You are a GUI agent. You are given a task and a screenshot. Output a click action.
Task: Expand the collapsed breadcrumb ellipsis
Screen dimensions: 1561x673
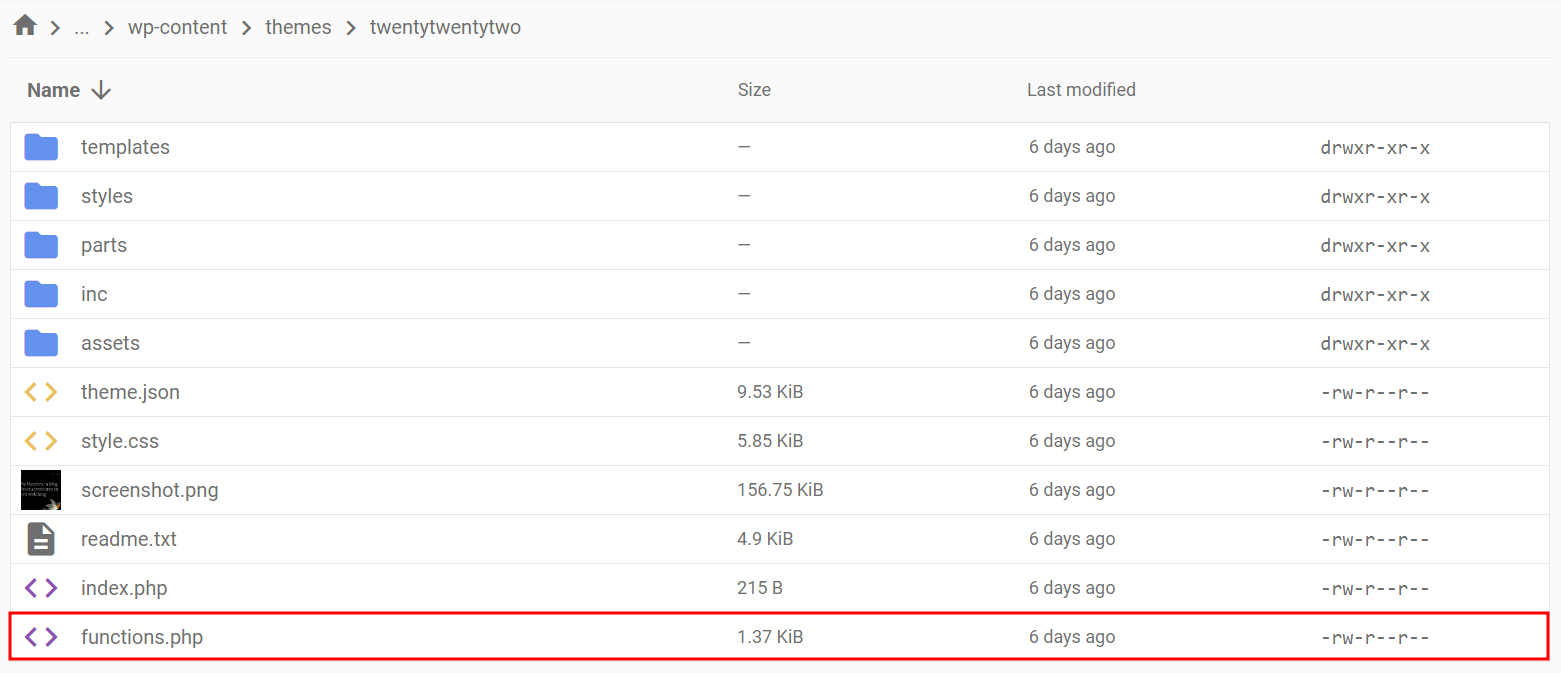point(82,27)
